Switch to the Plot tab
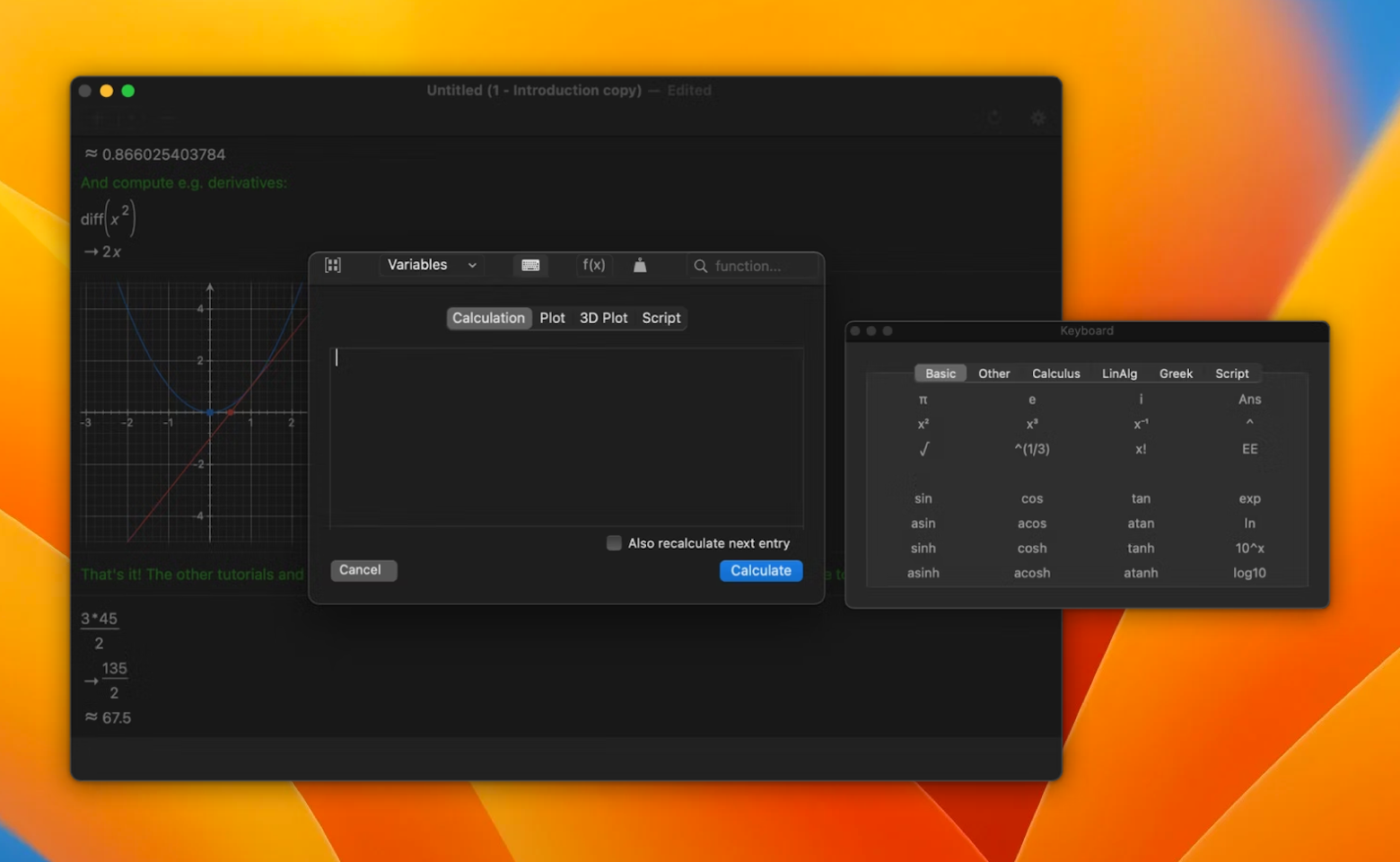Viewport: 1400px width, 862px height. click(x=552, y=318)
